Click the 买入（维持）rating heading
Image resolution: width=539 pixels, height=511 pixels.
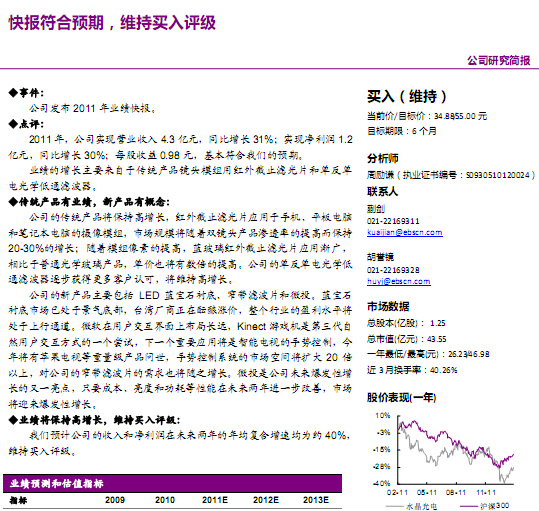pos(407,96)
